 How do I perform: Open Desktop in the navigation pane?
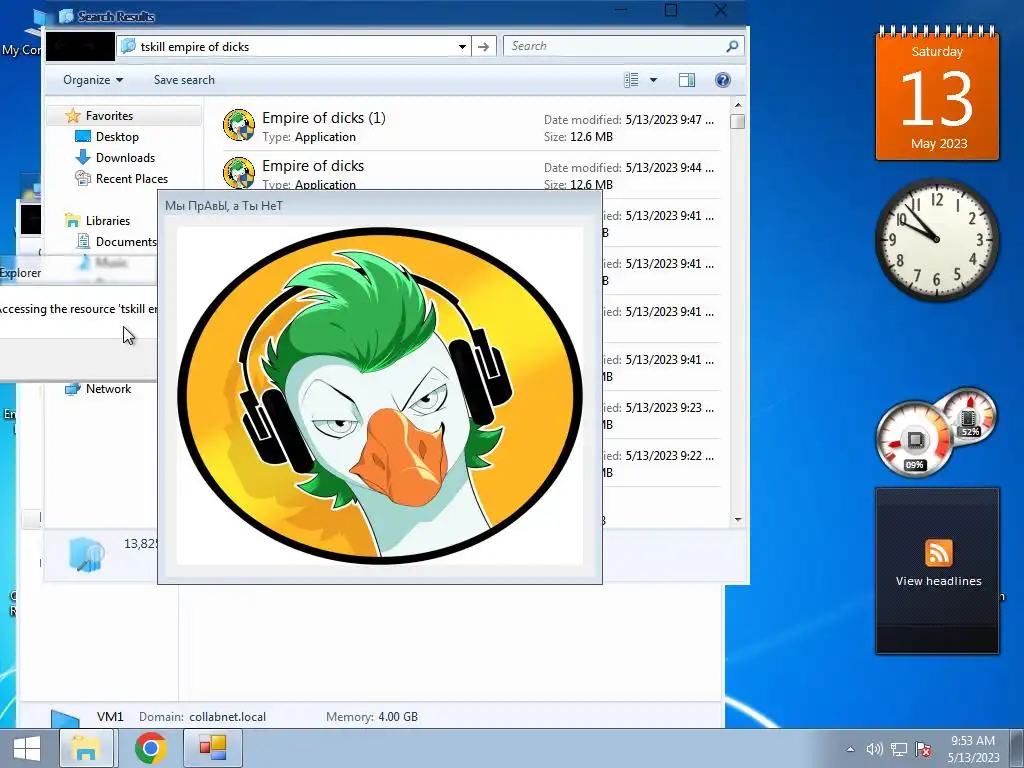[x=117, y=136]
